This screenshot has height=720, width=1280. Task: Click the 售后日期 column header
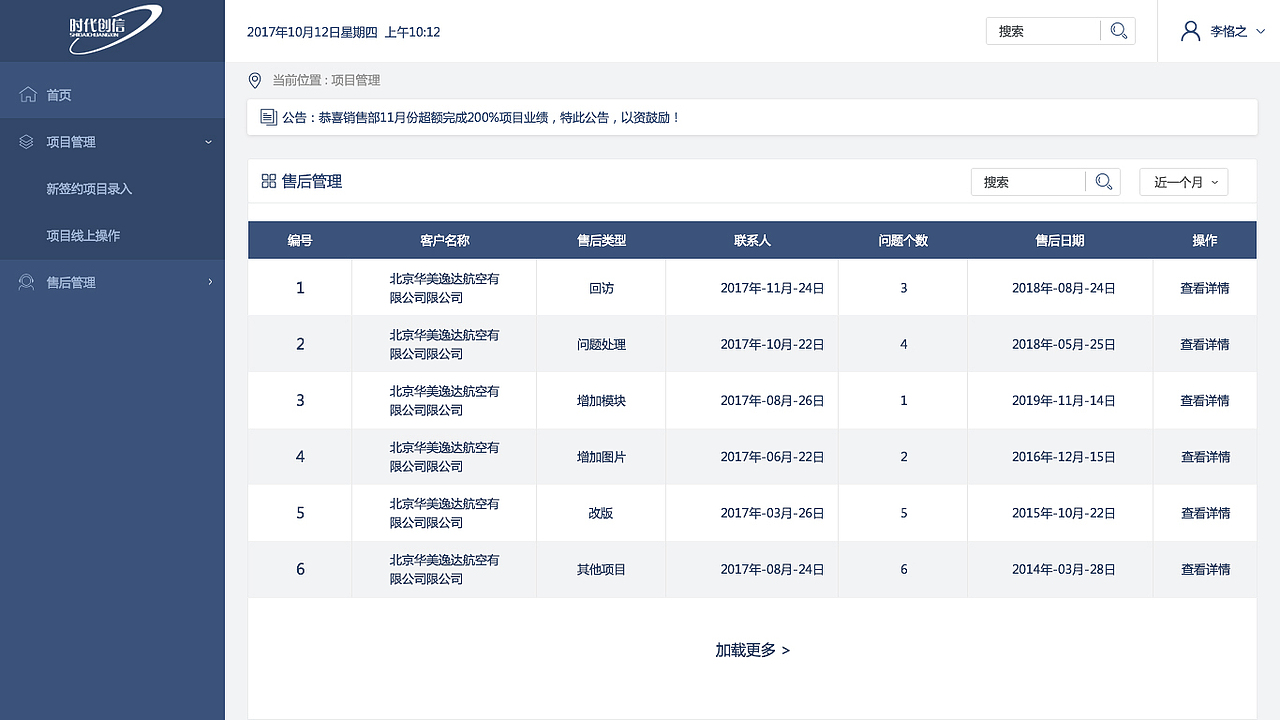click(1060, 241)
